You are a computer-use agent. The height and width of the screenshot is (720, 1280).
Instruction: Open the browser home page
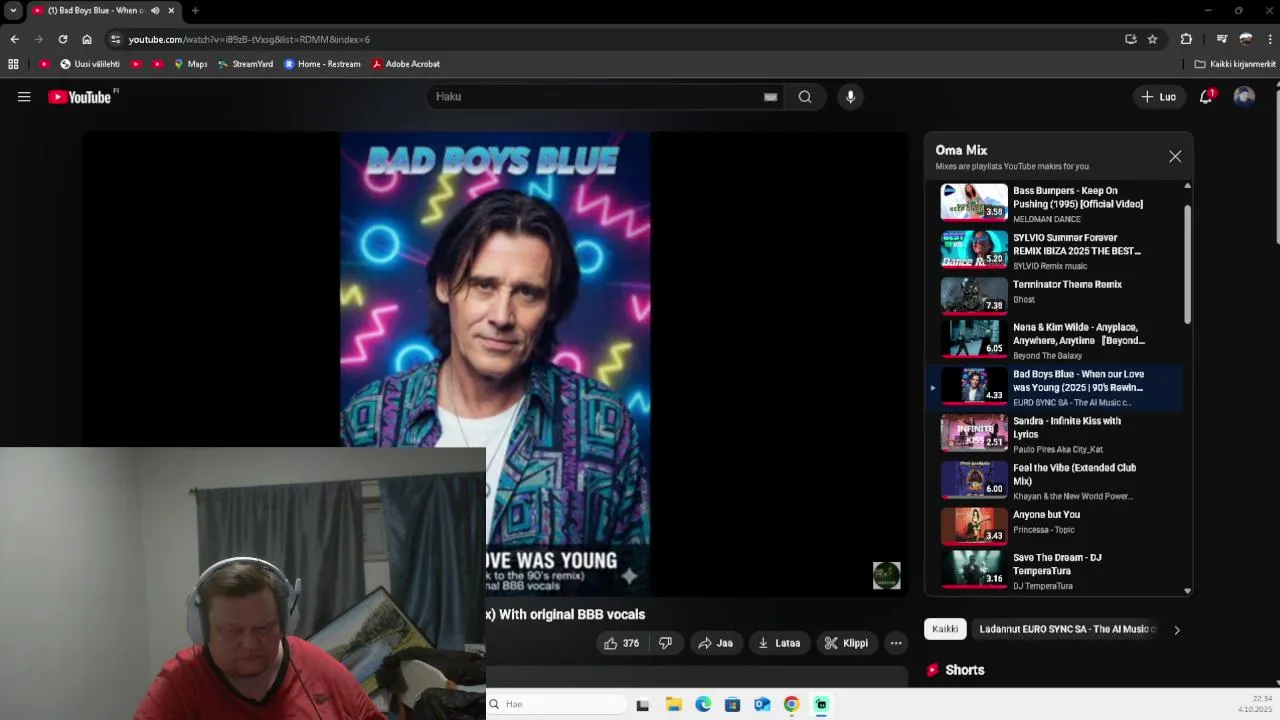point(87,39)
